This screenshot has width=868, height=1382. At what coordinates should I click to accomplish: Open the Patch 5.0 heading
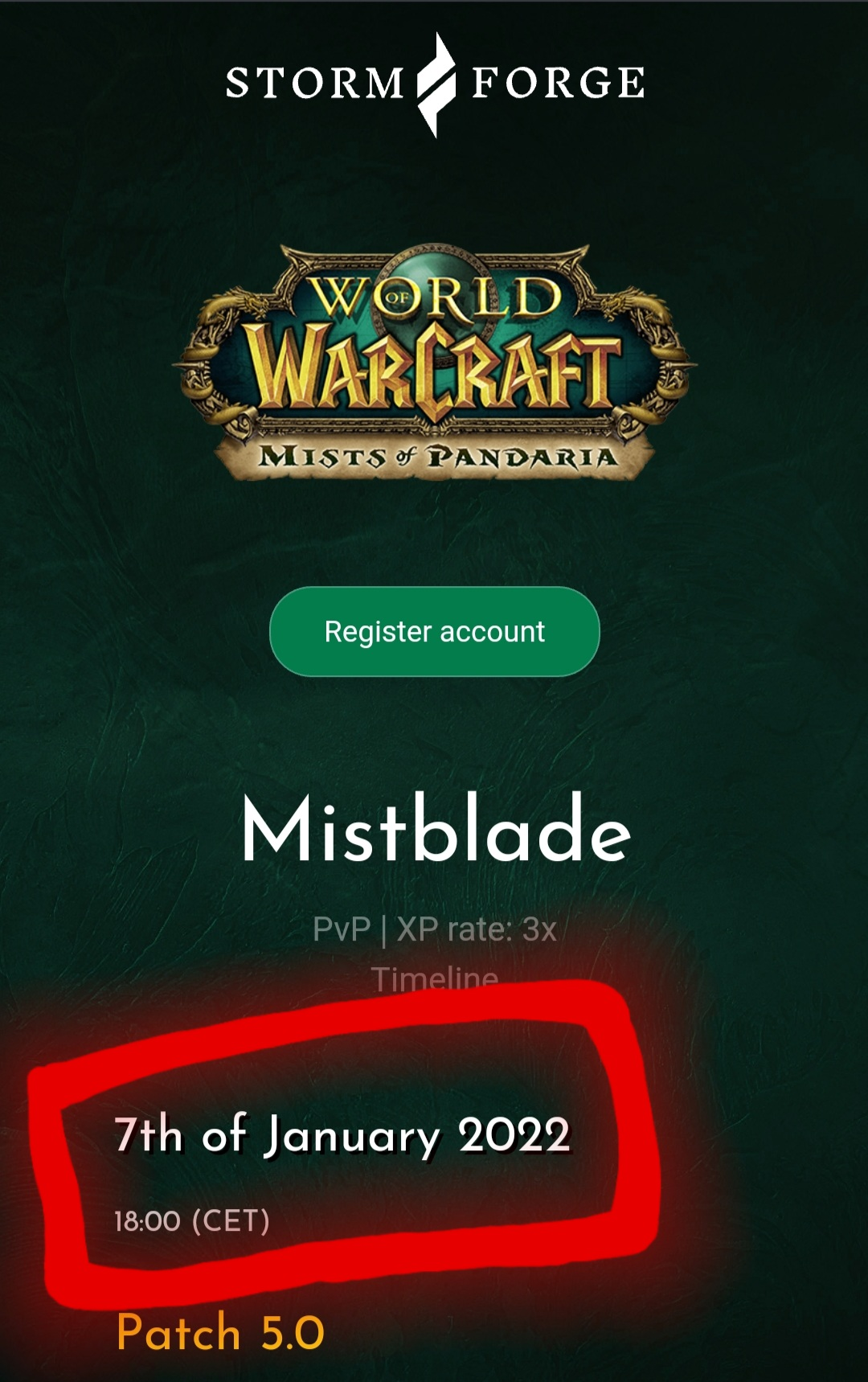(x=220, y=1333)
